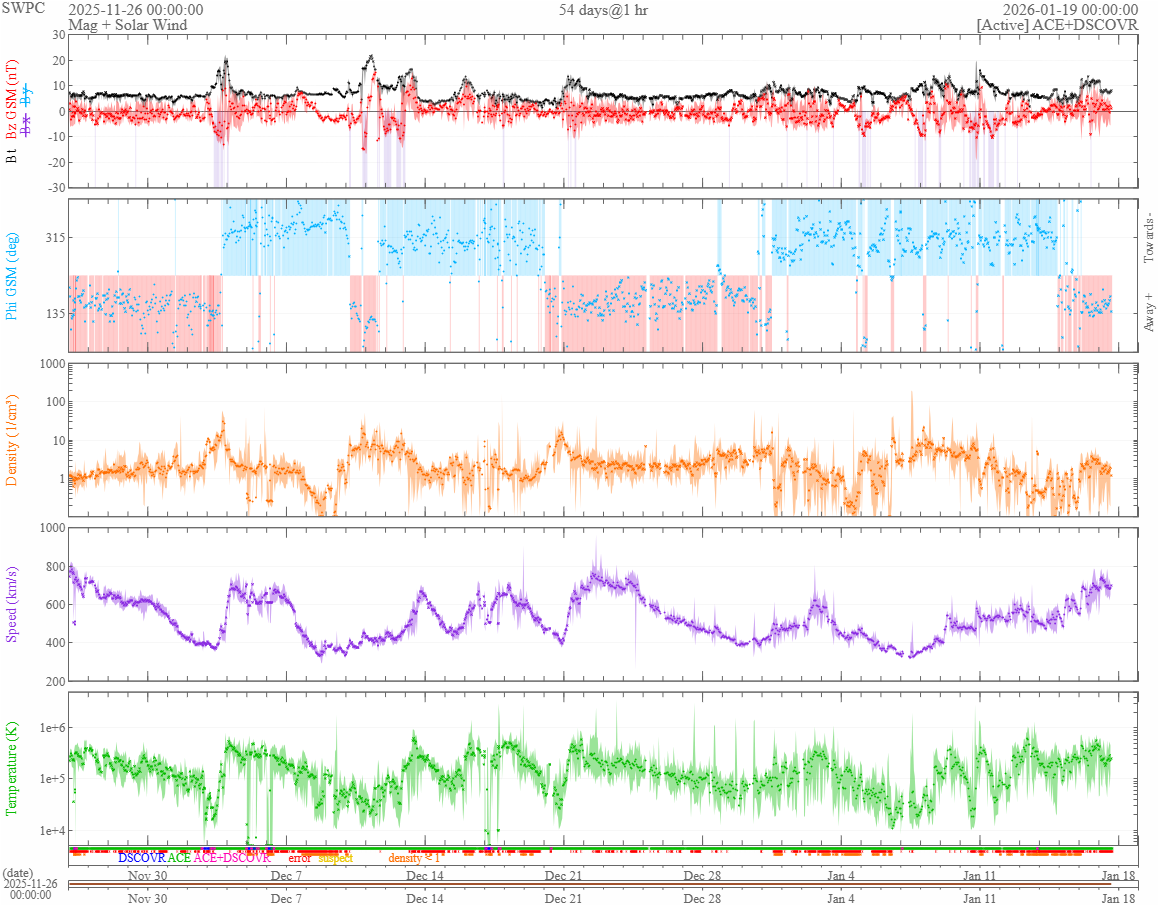Click the green ACE legend entry
This screenshot has width=1158, height=905.
tap(179, 858)
